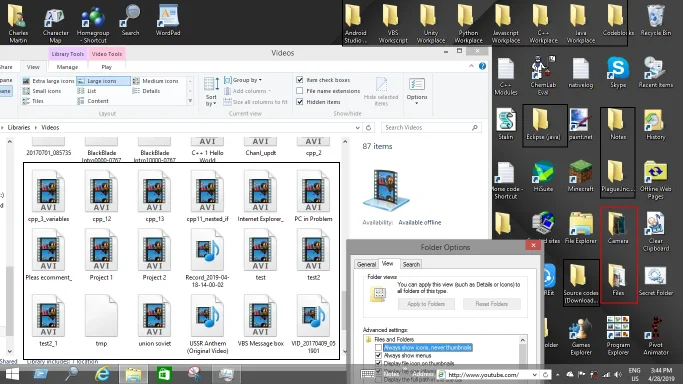Open Explorer help question mark icon

482,66
